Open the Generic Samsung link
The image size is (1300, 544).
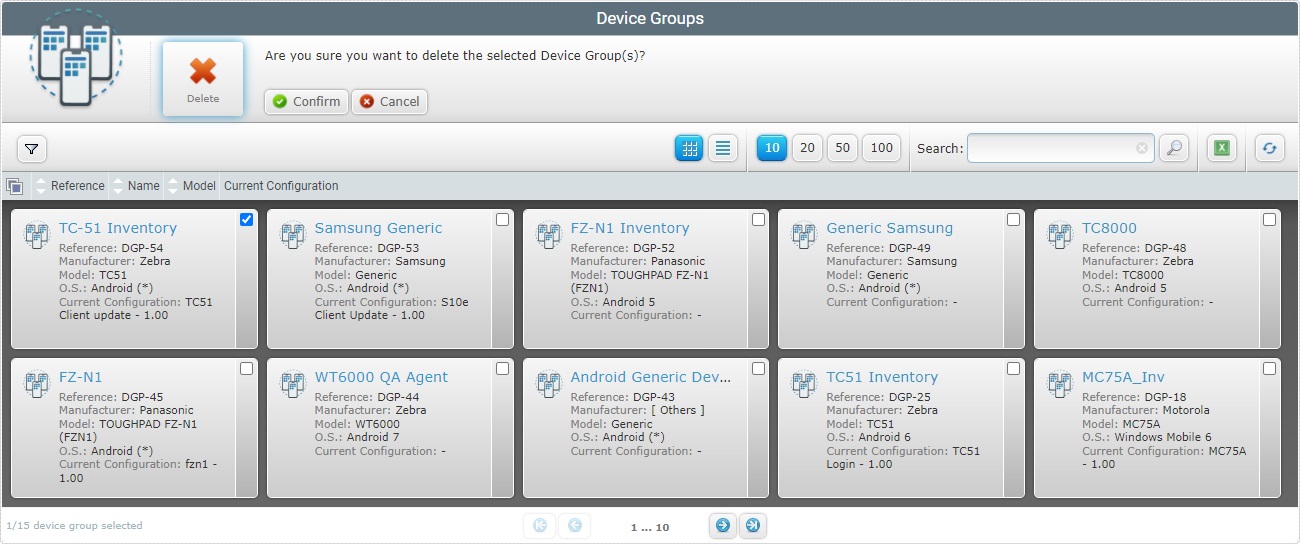click(890, 228)
